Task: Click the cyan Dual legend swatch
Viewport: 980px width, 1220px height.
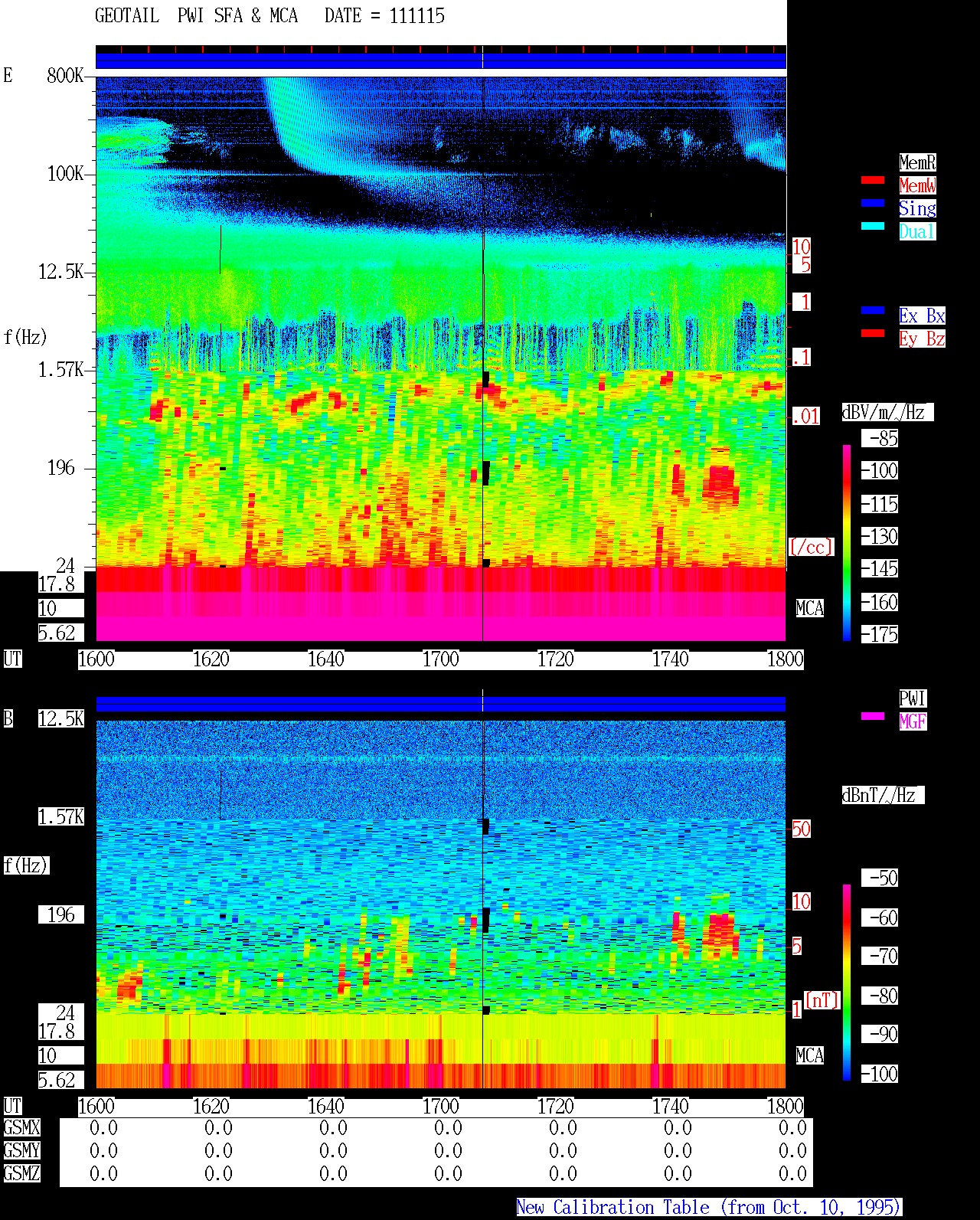Action: (873, 226)
